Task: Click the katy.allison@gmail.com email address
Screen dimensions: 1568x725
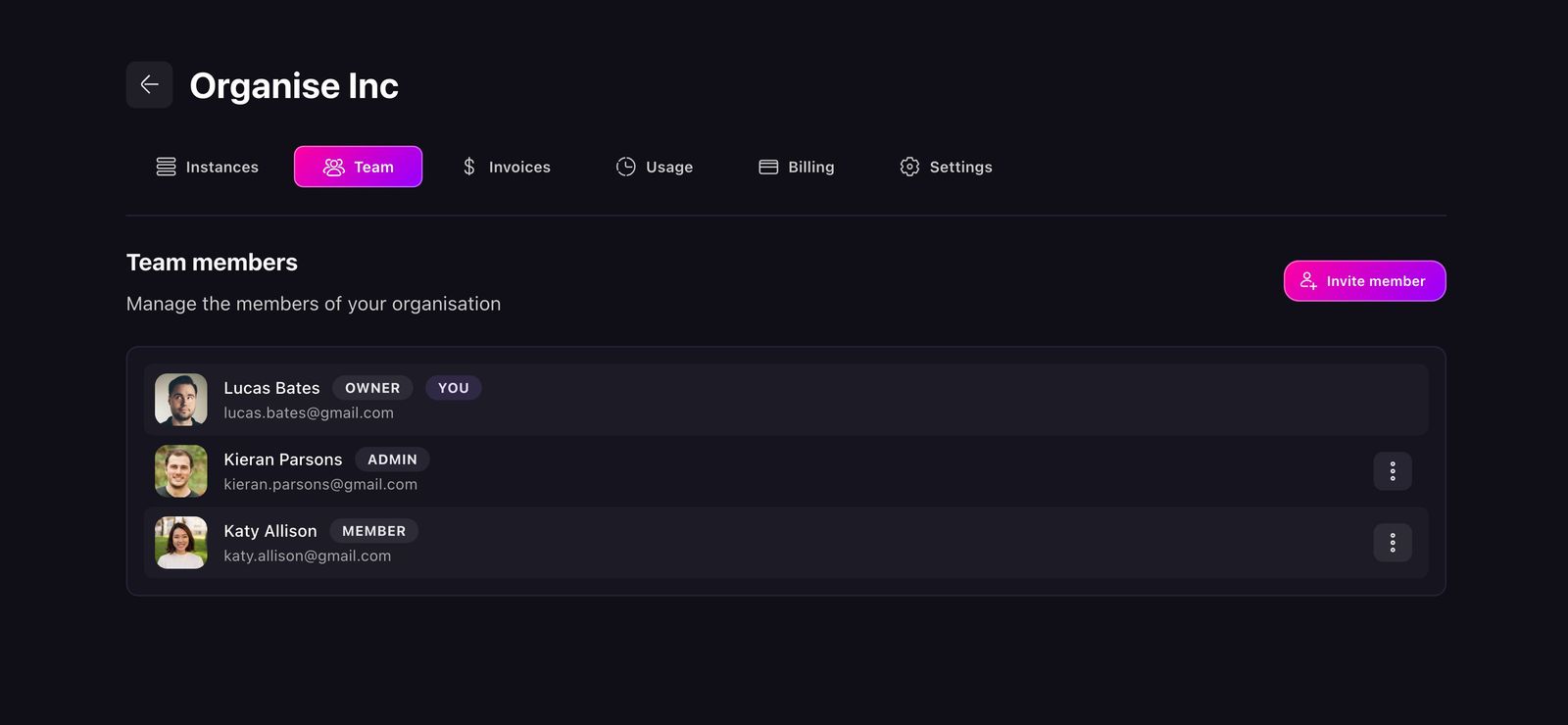Action: click(x=307, y=556)
